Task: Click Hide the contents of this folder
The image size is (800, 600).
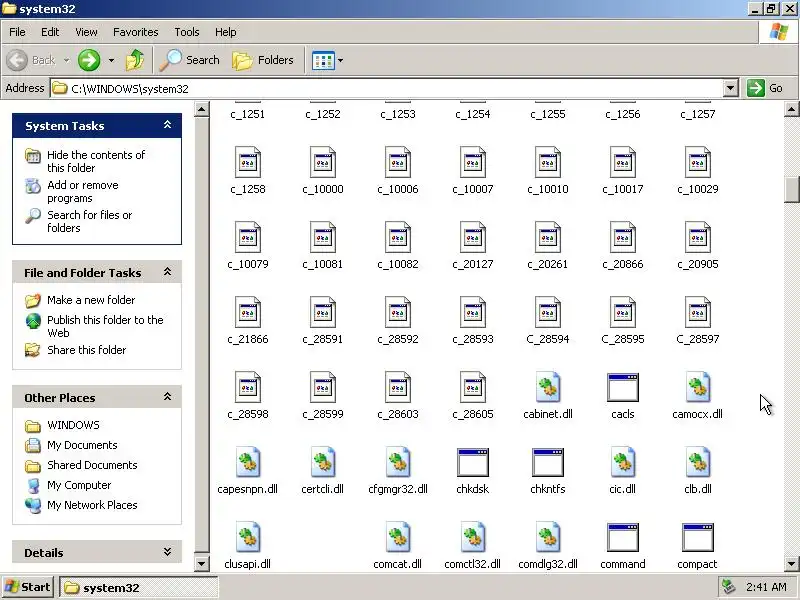Action: (x=96, y=161)
